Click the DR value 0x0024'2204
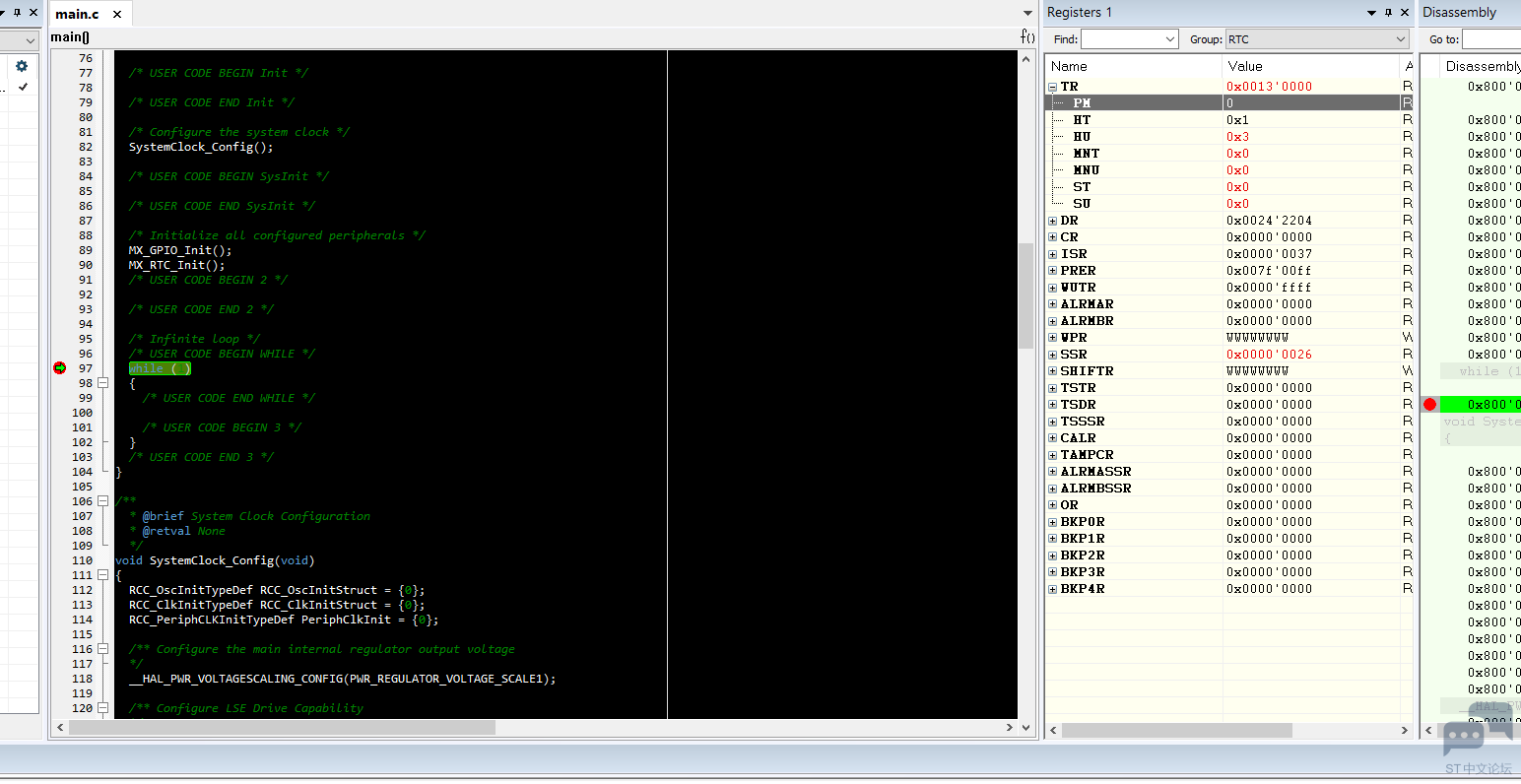Viewport: 1521px width, 784px height. [x=1269, y=221]
